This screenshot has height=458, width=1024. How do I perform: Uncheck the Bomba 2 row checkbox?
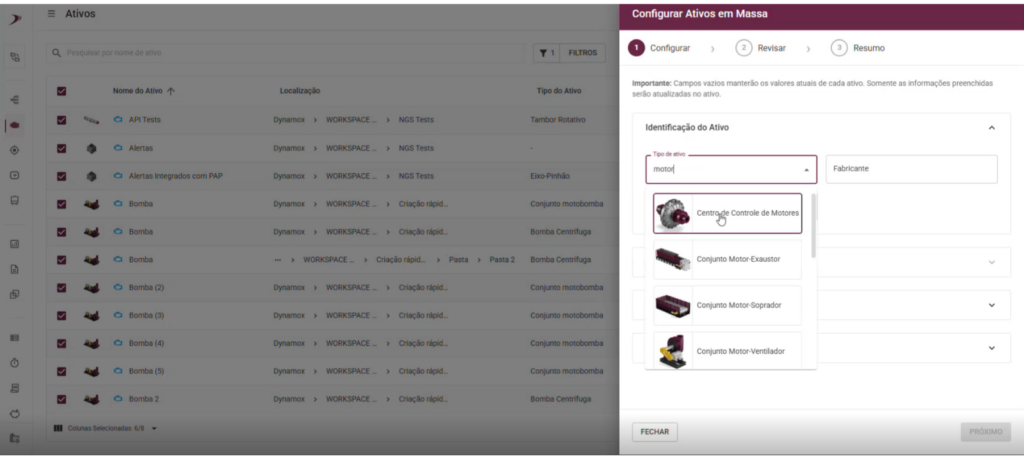[x=61, y=399]
